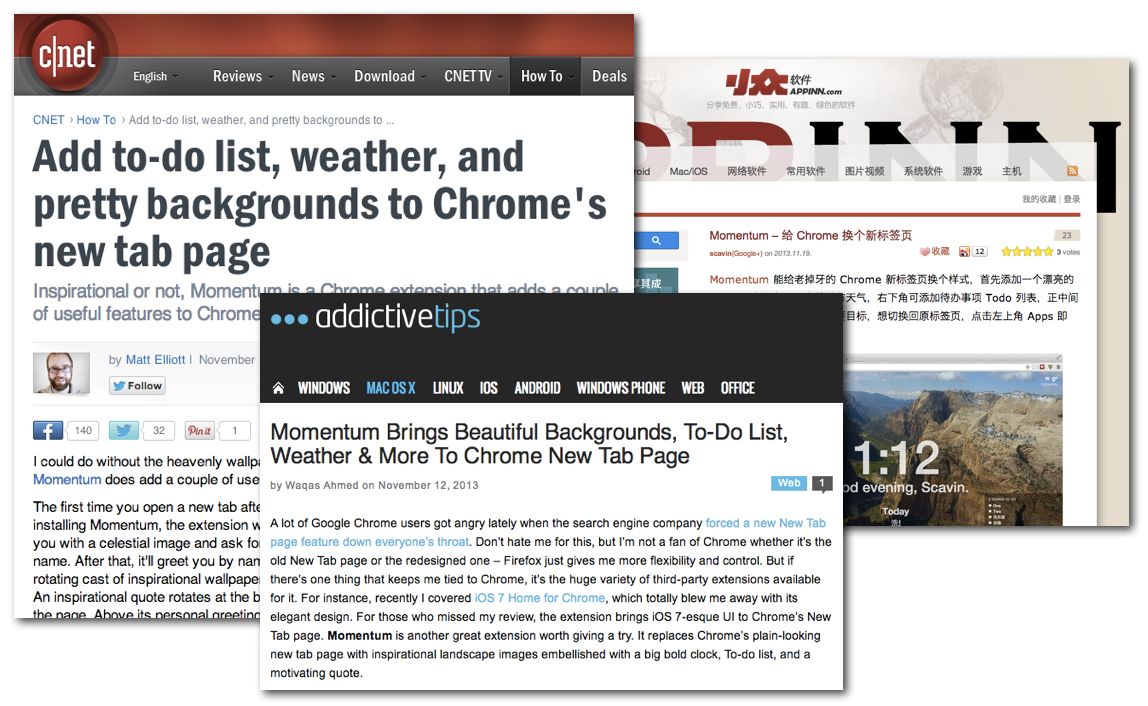Click the Momentum Brings Beautiful Backgrounds headline
This screenshot has height=706, width=1148.
(529, 444)
